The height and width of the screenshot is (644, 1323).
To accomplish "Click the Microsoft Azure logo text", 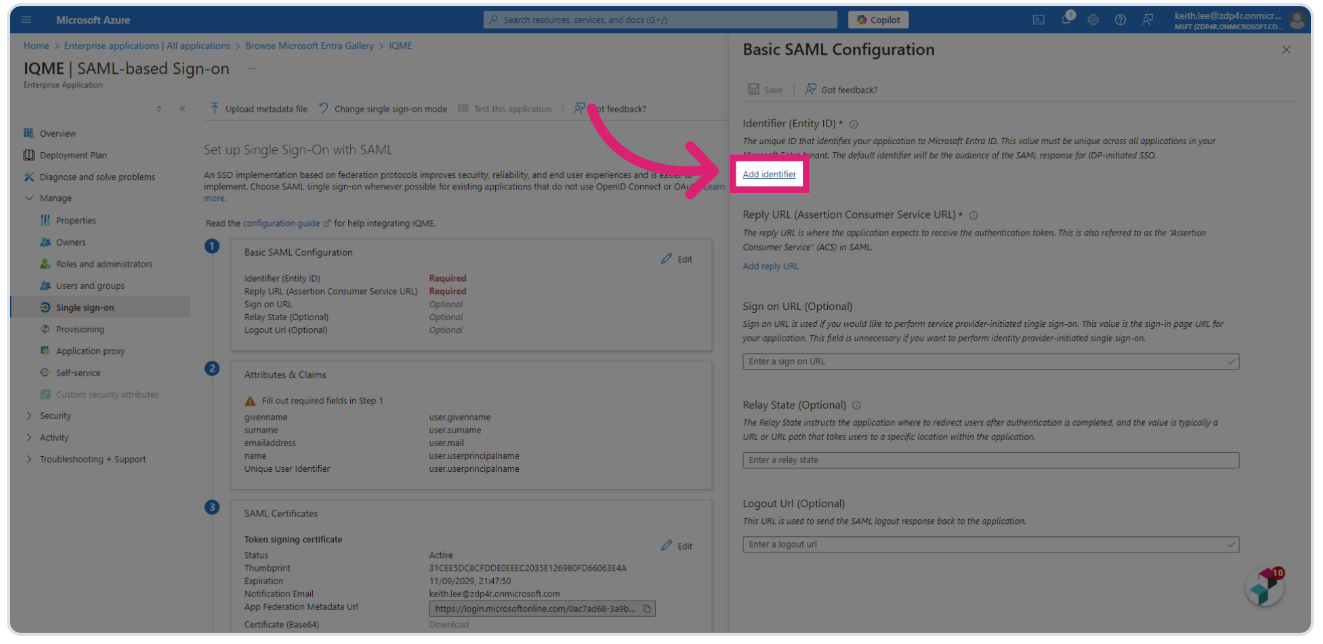I will point(93,20).
